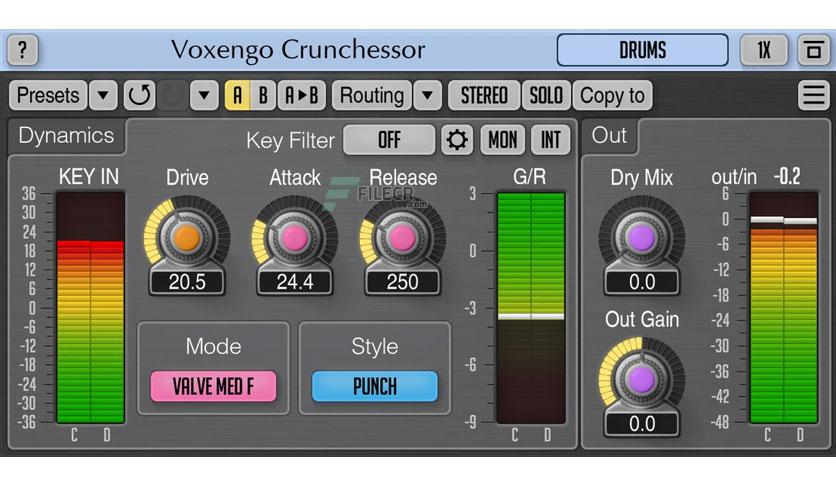The image size is (836, 484).
Task: Toggle the Key Filter OFF switch
Action: (x=389, y=140)
